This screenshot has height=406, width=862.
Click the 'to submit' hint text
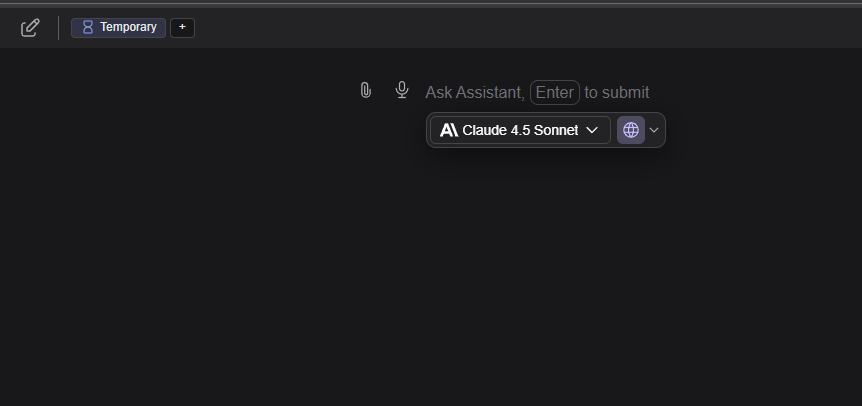(x=617, y=93)
